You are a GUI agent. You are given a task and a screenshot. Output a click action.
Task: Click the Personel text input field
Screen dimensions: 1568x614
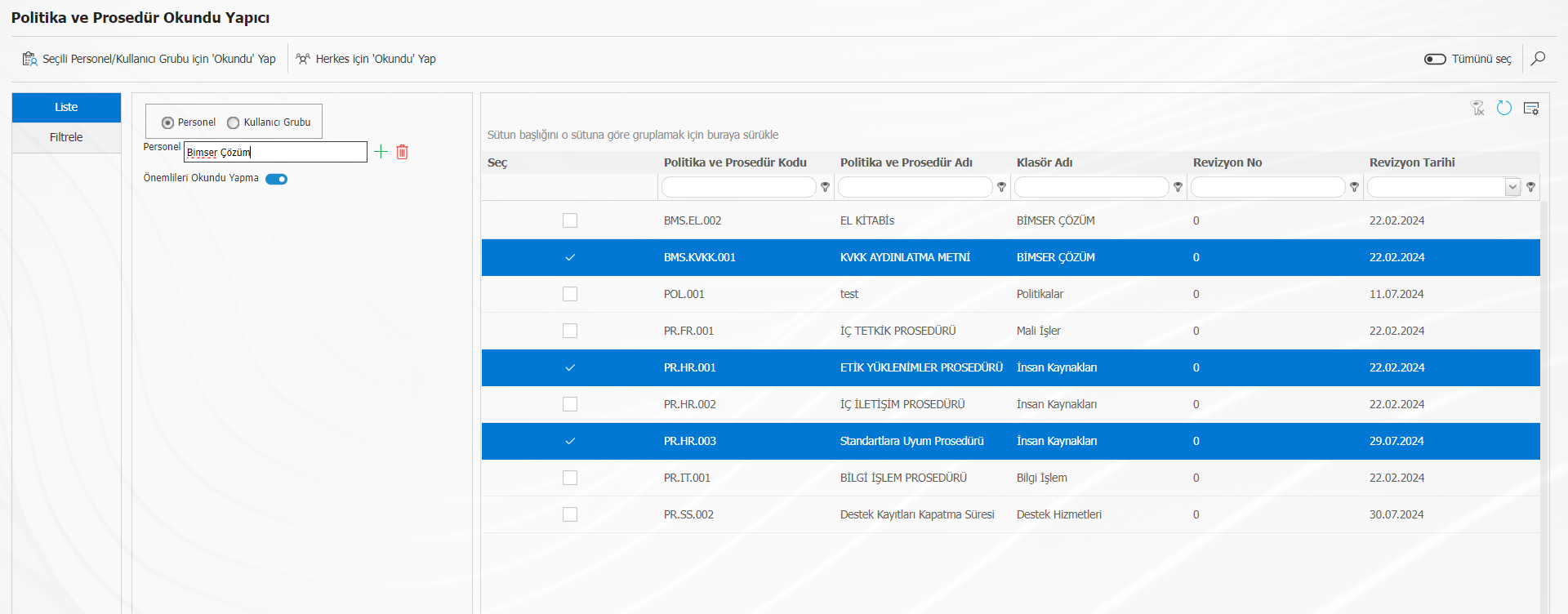[x=275, y=152]
